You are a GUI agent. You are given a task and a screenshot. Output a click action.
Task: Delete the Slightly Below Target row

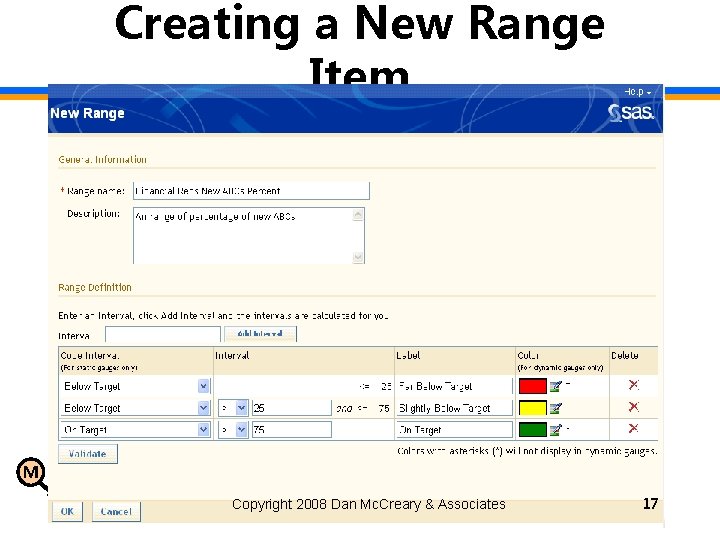tap(634, 406)
